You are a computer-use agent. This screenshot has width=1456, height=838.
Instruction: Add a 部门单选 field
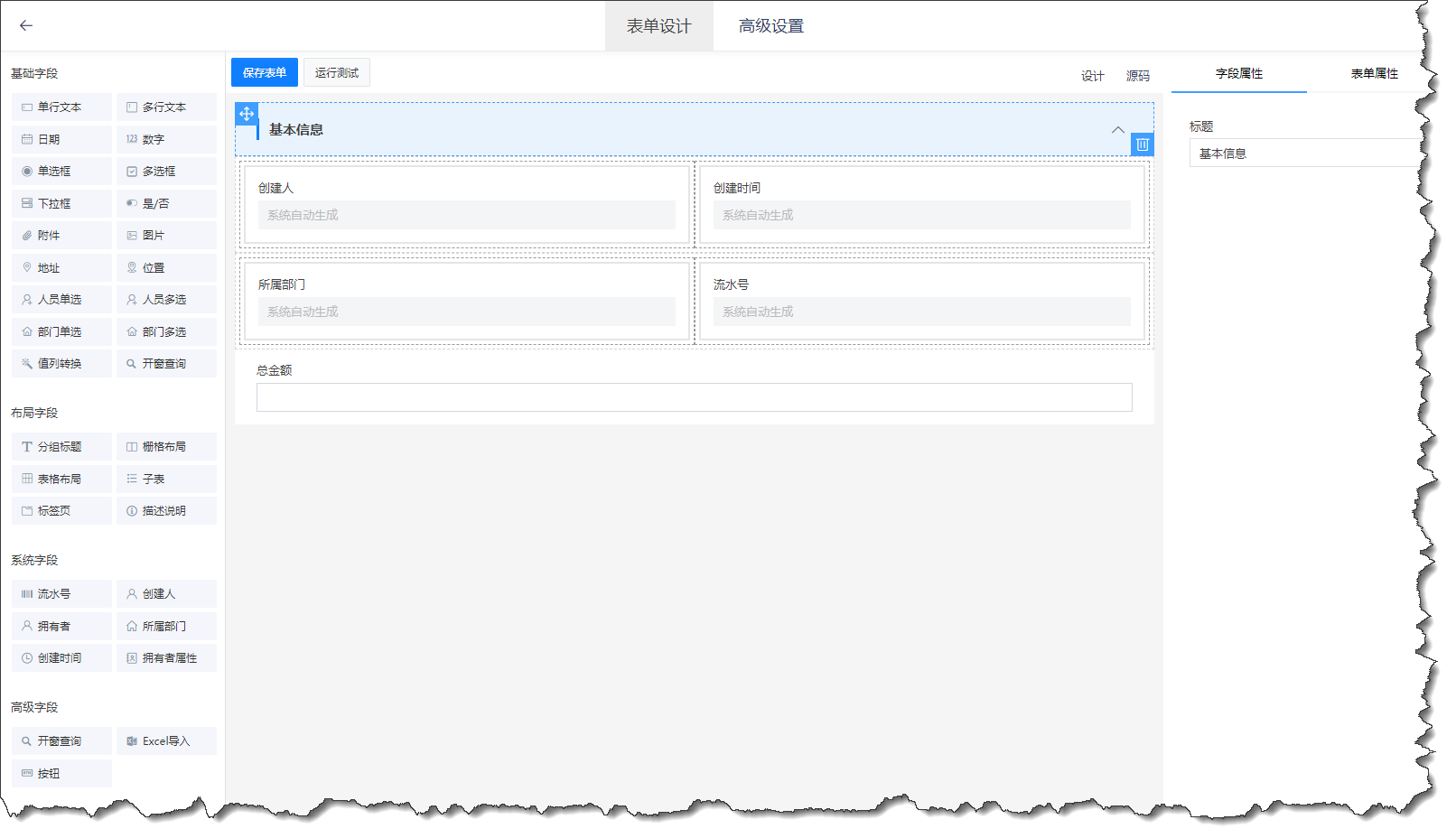click(61, 331)
